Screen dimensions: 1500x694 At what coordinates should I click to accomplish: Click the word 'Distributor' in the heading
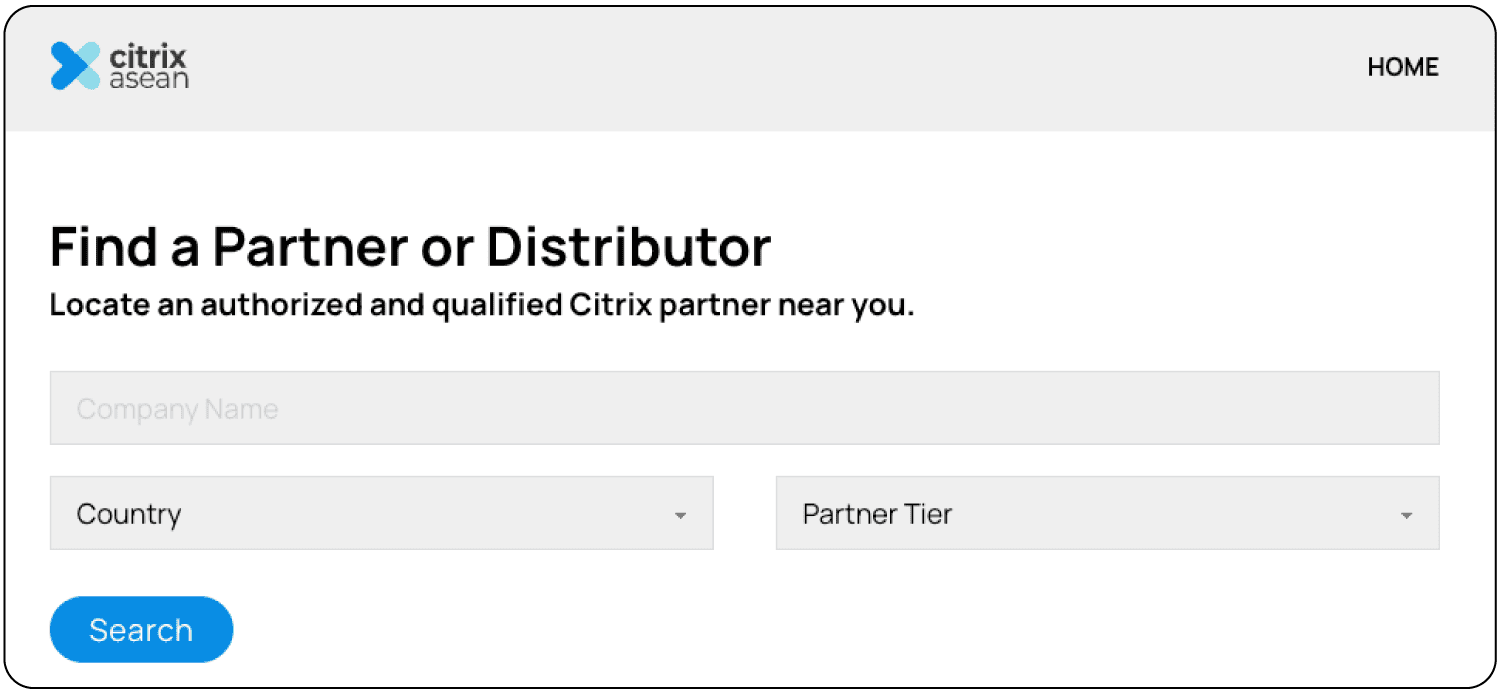pos(629,246)
